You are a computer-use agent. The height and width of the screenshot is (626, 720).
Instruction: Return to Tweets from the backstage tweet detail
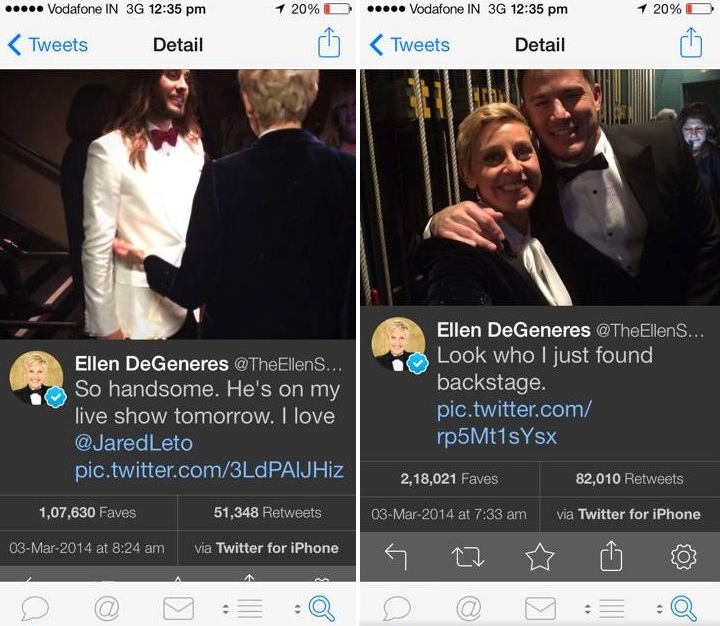coord(409,45)
